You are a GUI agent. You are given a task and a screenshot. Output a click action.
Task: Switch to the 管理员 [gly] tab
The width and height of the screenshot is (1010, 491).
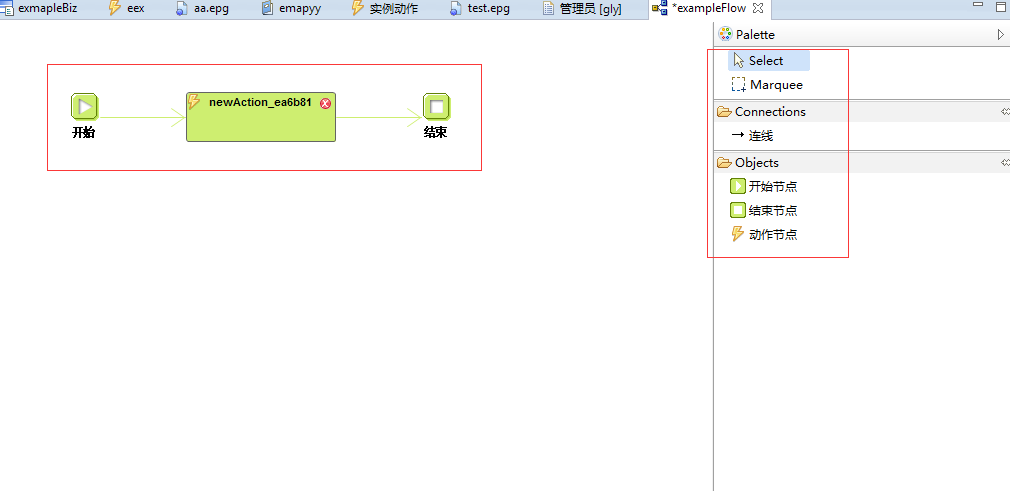tap(582, 9)
